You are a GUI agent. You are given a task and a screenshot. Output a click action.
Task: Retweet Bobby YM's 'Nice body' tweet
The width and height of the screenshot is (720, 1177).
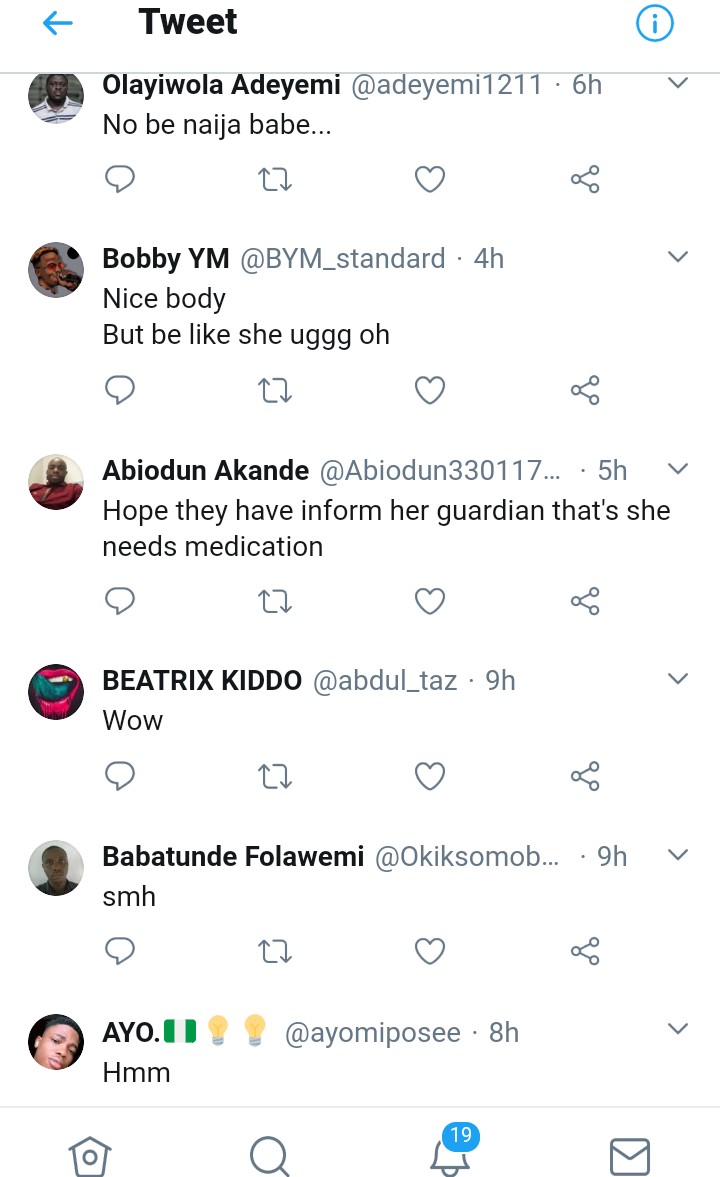pos(275,390)
